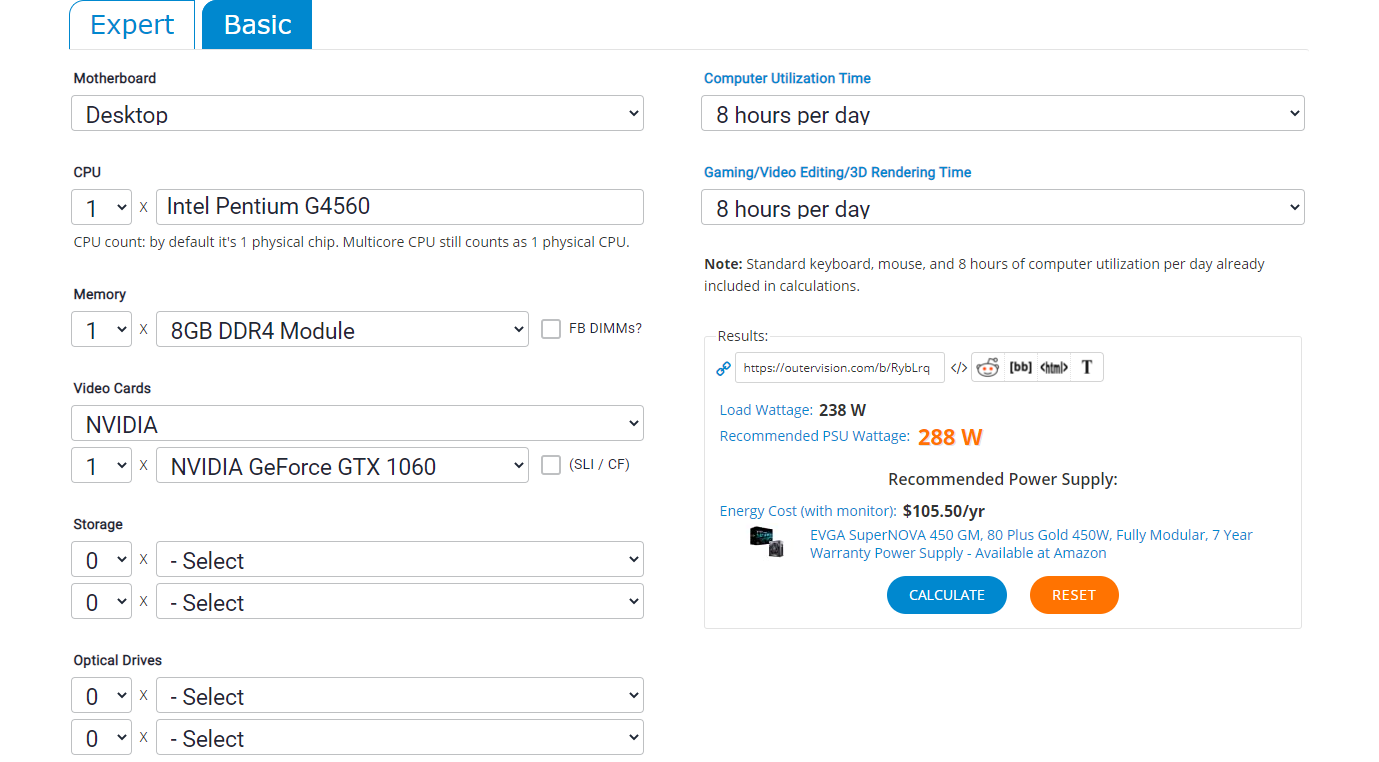Click the outervision.com share URL field
The width and height of the screenshot is (1379, 762).
pyautogui.click(x=840, y=367)
